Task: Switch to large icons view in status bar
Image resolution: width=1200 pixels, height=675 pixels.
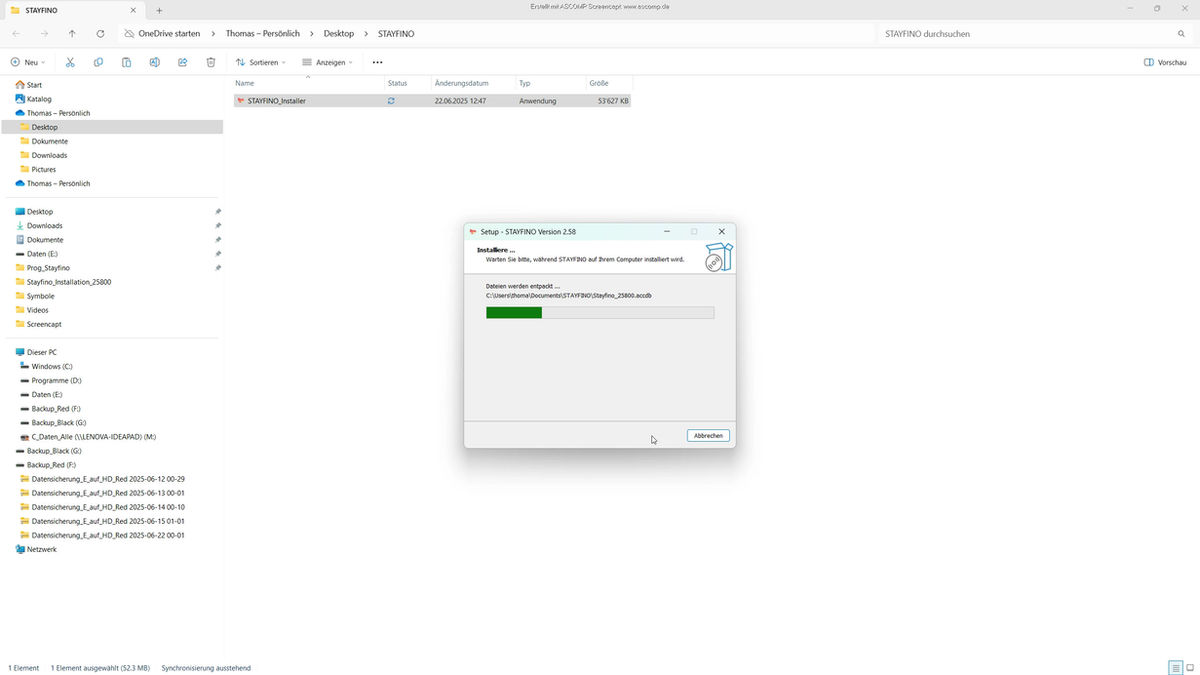Action: [1189, 667]
